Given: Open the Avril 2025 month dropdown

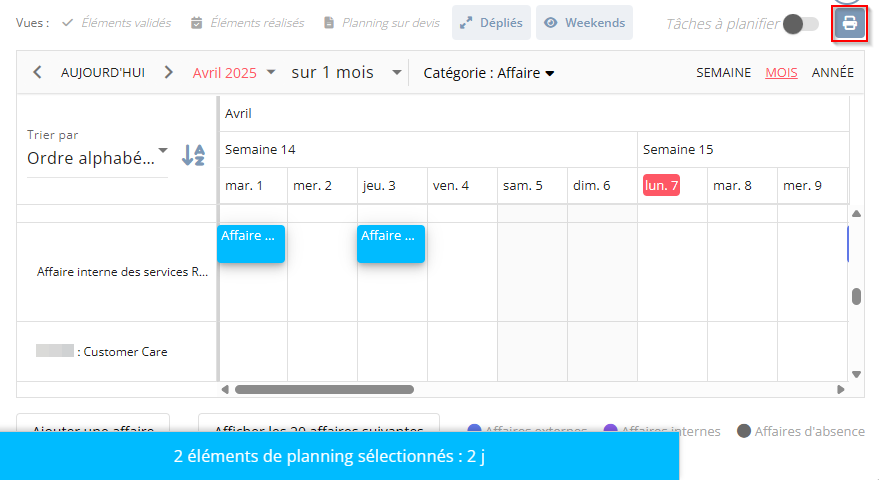Looking at the screenshot, I should 234,73.
